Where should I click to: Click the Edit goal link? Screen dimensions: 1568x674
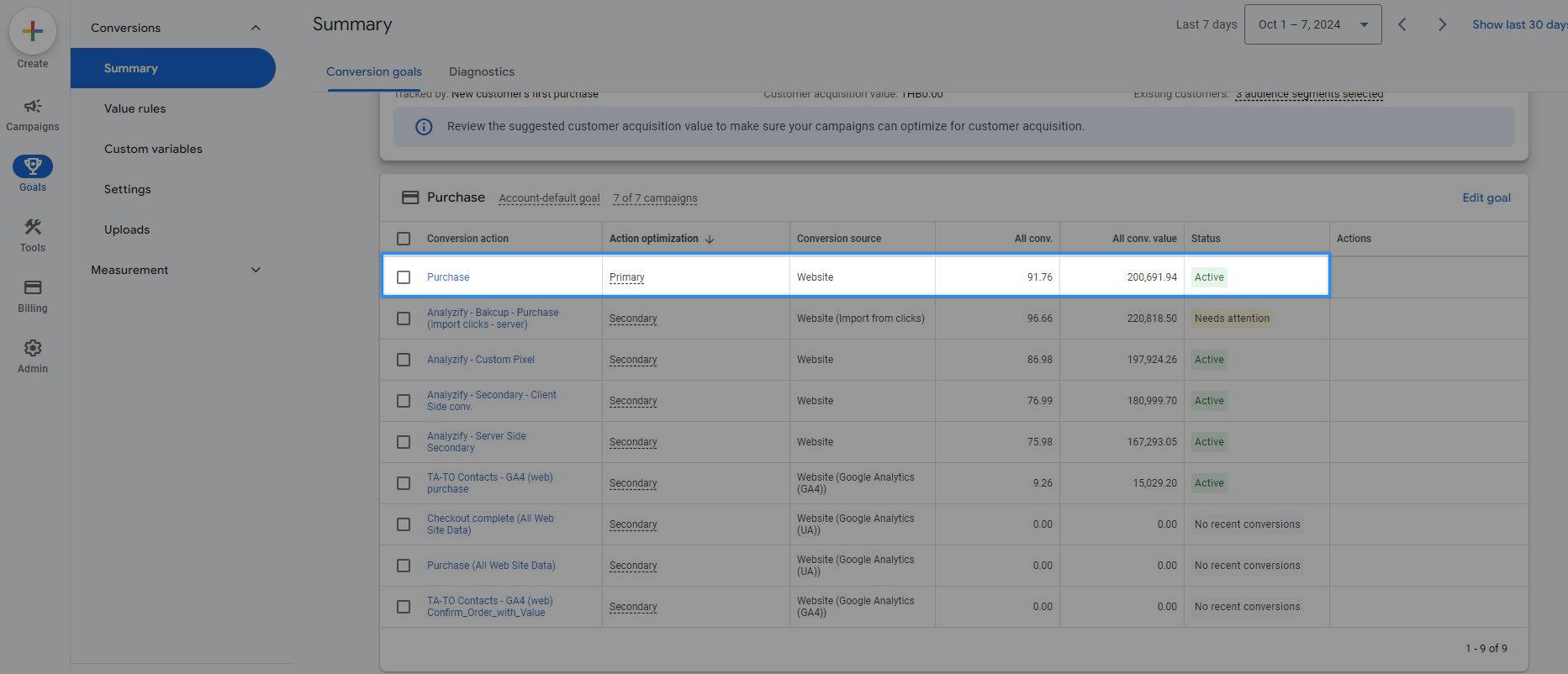1486,197
